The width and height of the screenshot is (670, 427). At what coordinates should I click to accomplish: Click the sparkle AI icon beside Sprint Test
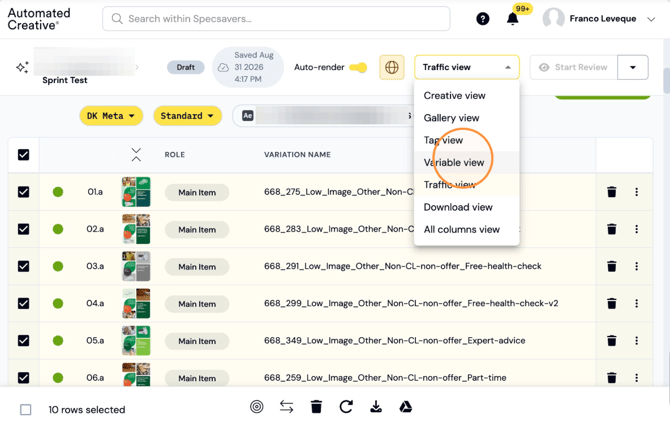coord(22,67)
